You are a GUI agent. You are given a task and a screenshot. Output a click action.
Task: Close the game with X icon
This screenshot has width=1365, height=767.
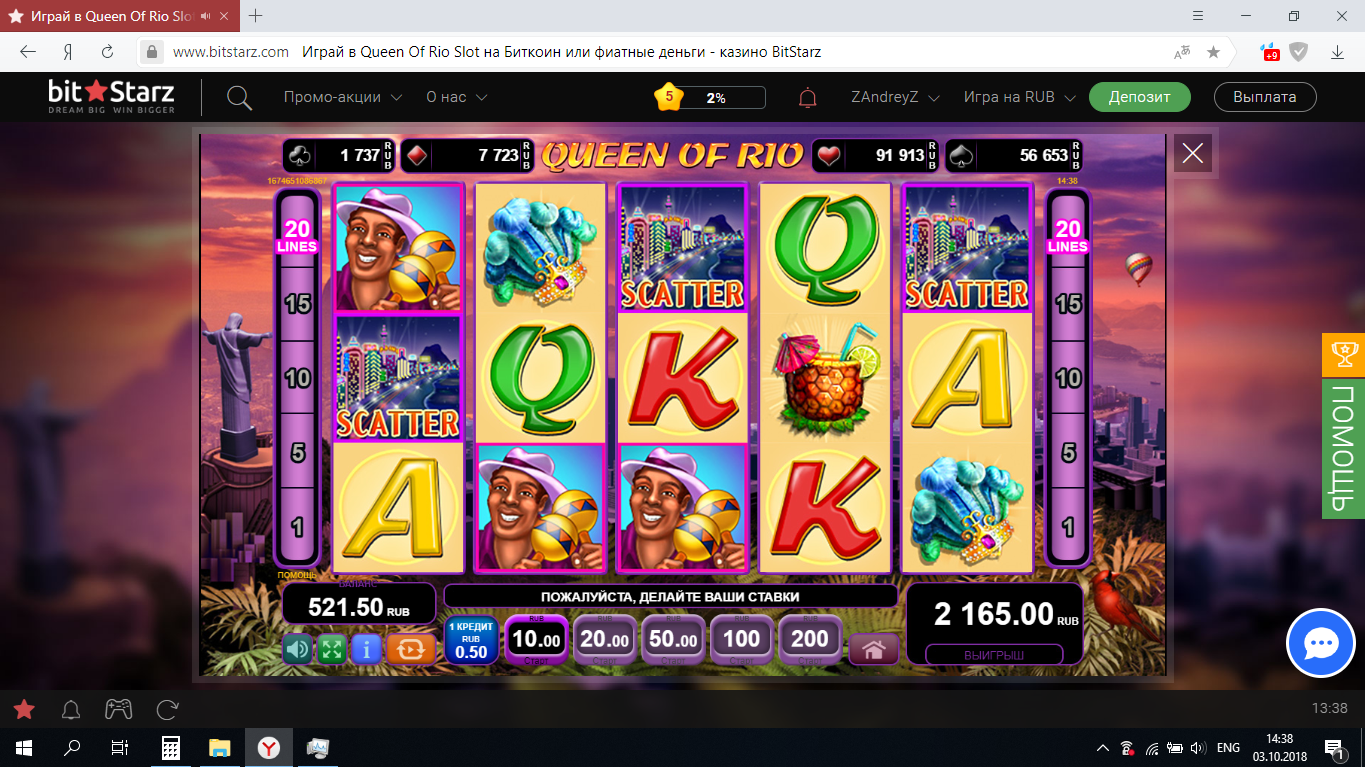click(1193, 154)
